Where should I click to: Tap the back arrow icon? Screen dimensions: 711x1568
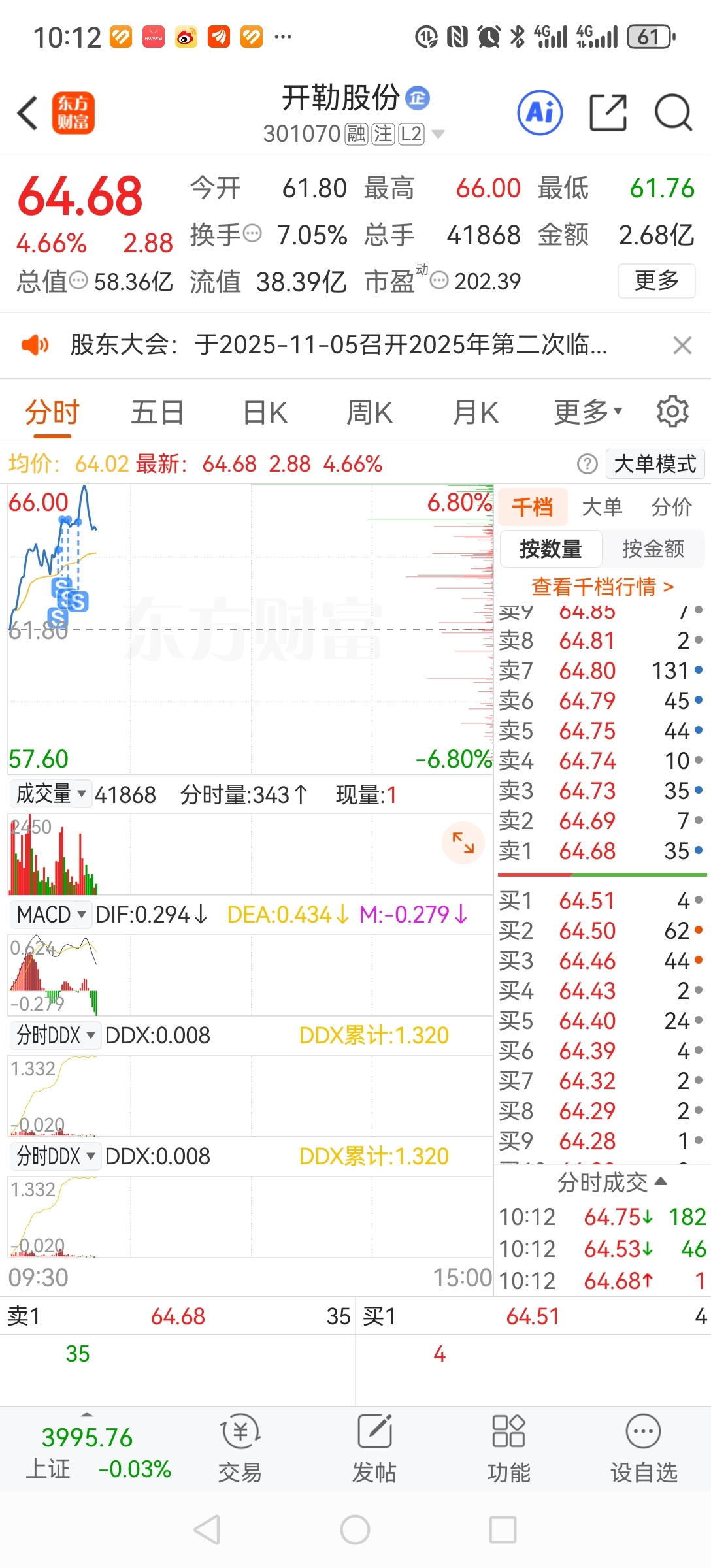click(27, 113)
